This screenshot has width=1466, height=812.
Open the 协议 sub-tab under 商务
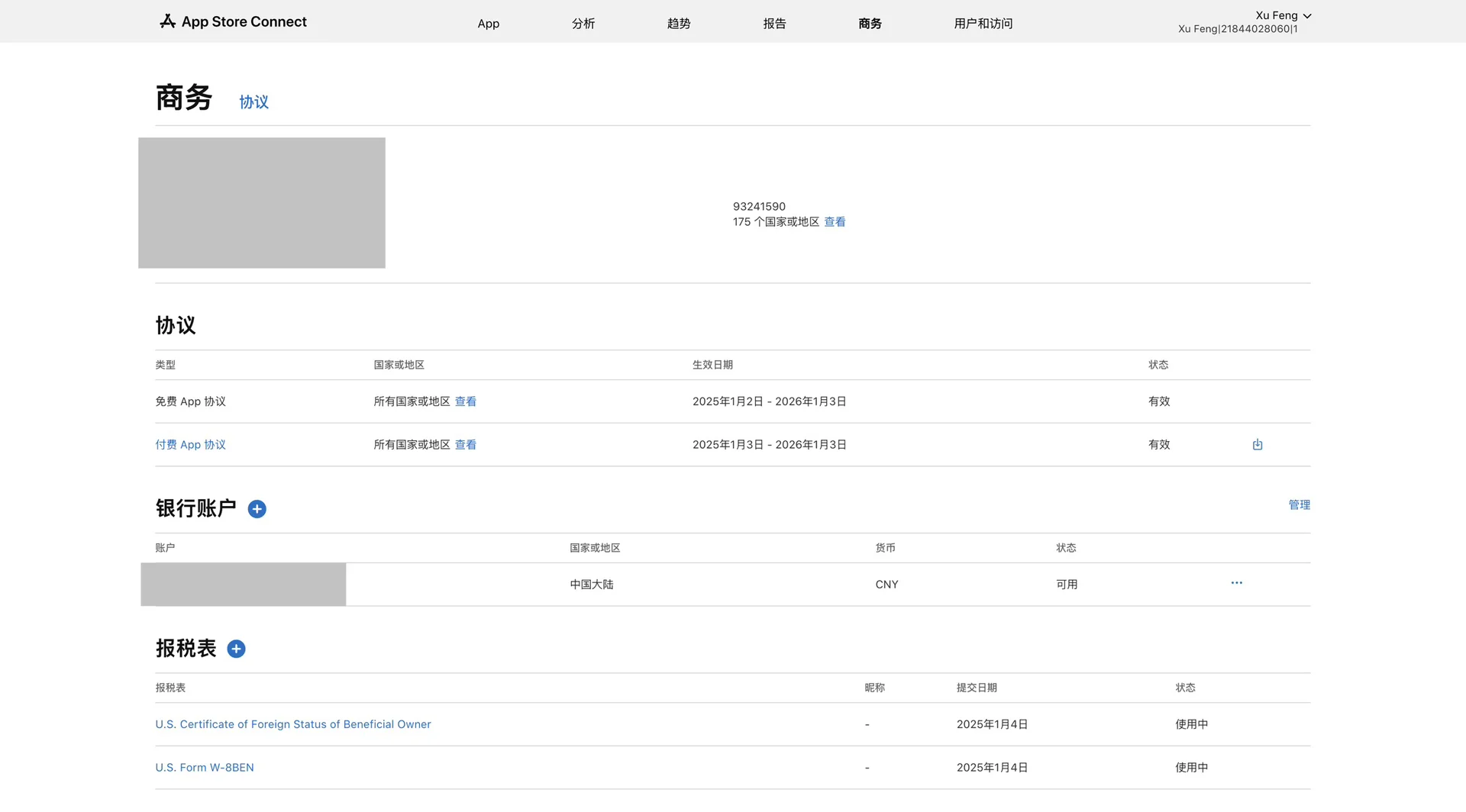(253, 101)
